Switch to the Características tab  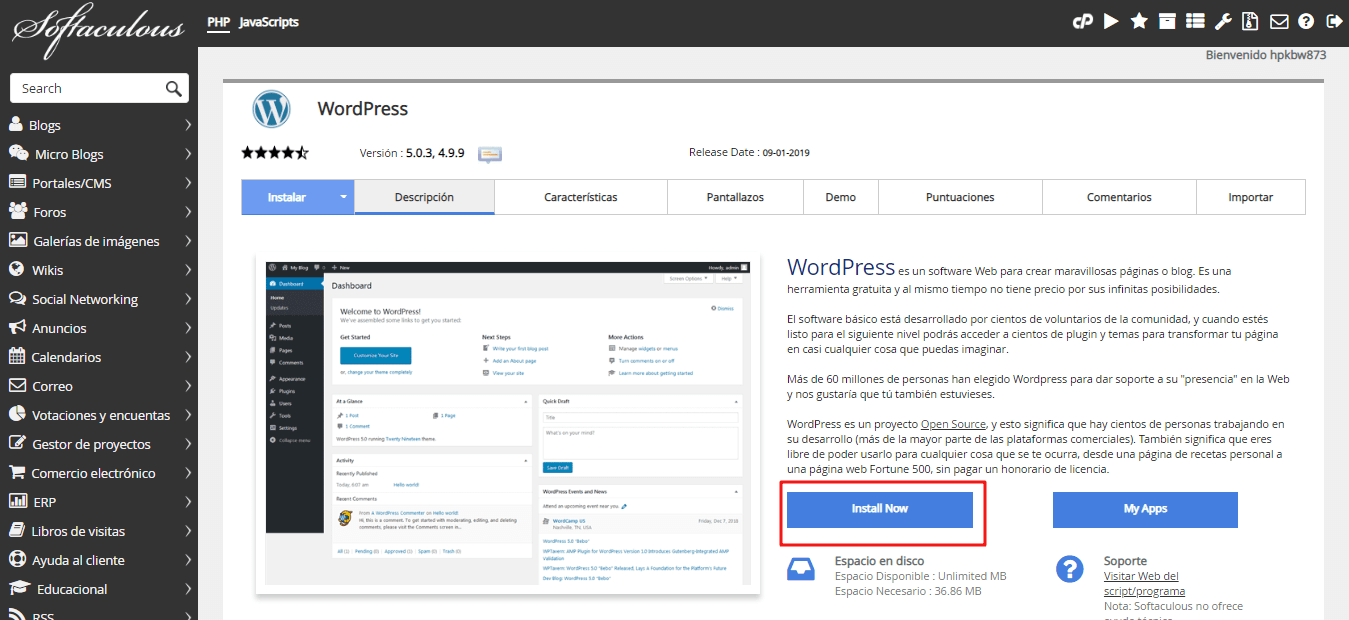[x=581, y=197]
